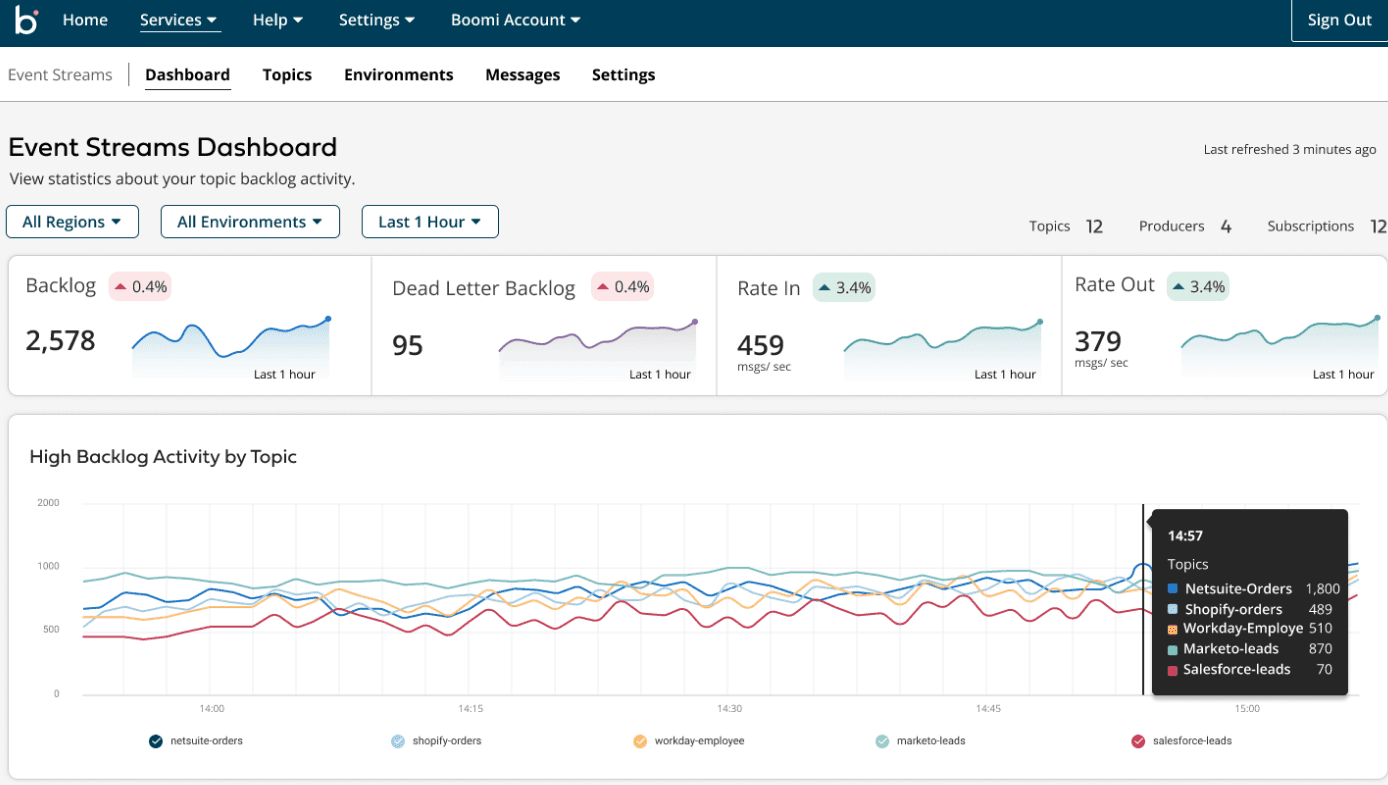Open the Help menu
The width and height of the screenshot is (1388, 785).
click(278, 20)
